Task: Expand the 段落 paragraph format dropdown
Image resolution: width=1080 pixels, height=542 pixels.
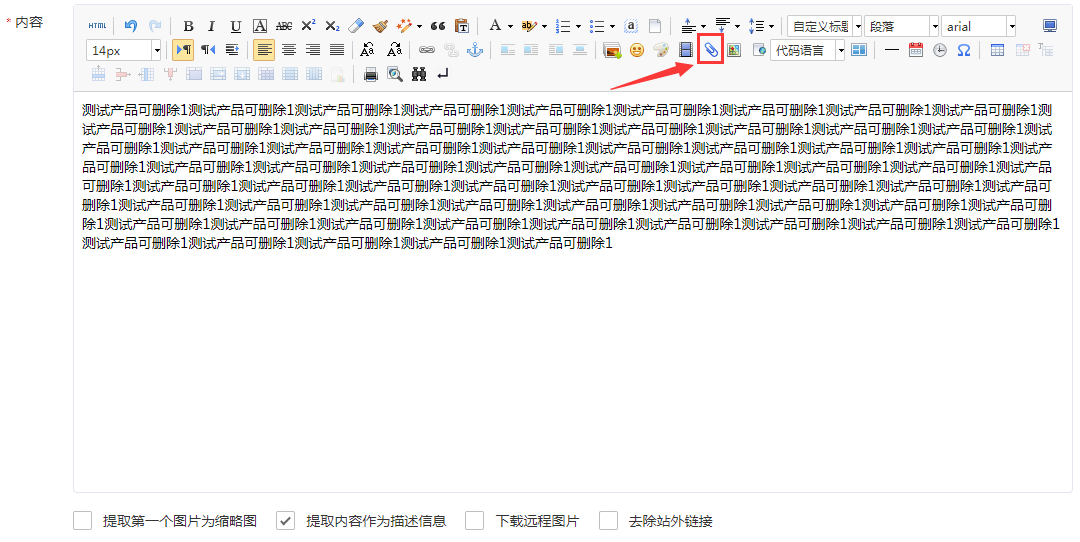Action: (934, 27)
